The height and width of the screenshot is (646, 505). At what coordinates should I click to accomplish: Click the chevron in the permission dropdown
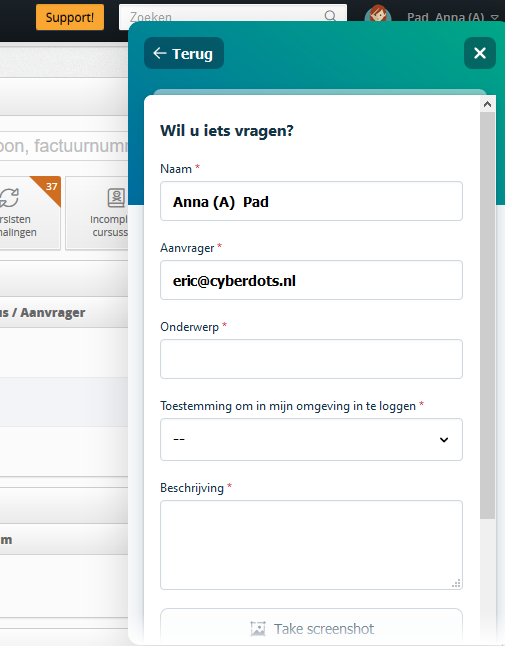click(444, 440)
